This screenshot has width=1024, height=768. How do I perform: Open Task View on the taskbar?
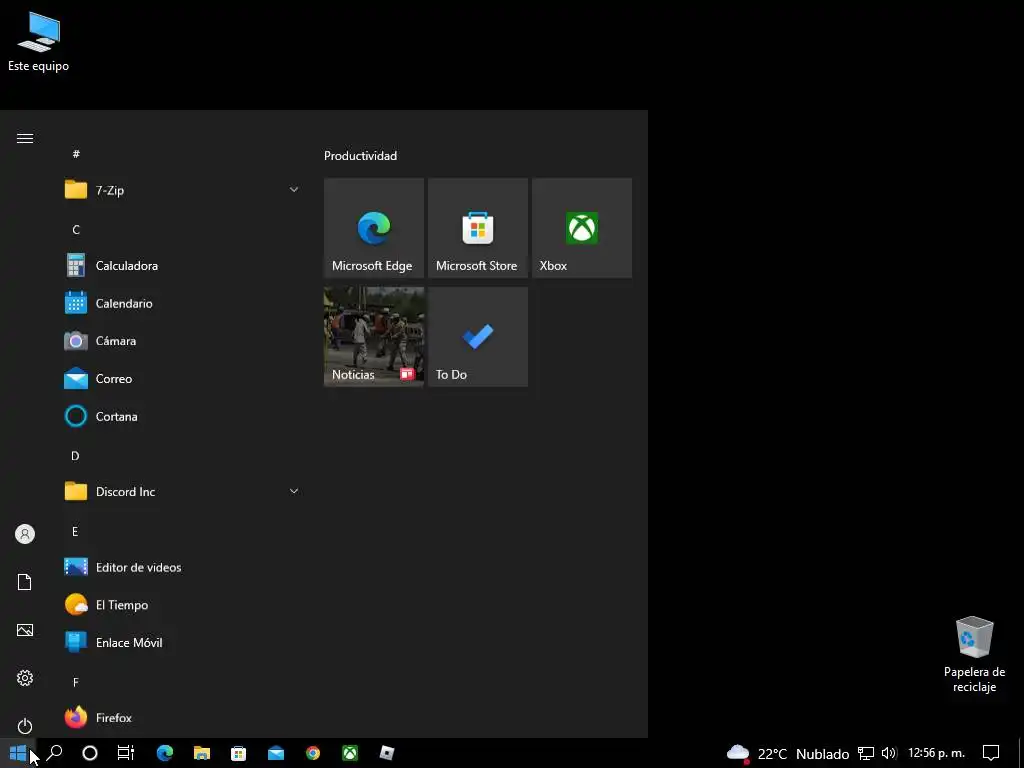point(125,753)
